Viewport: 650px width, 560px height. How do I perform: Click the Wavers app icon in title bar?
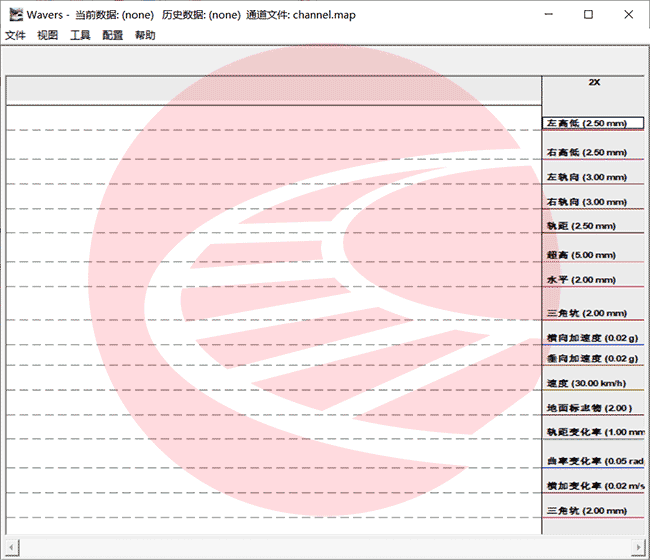[x=16, y=15]
